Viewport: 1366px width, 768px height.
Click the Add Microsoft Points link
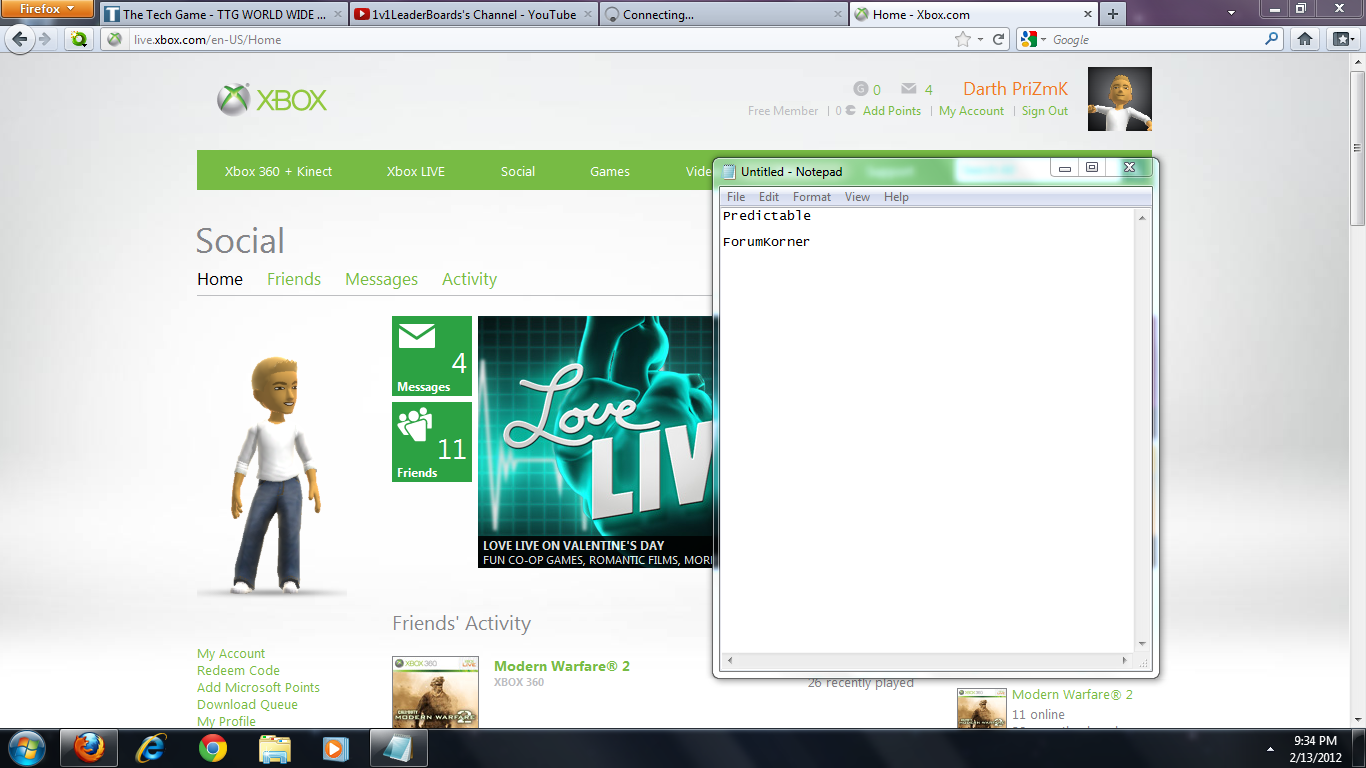click(x=258, y=687)
